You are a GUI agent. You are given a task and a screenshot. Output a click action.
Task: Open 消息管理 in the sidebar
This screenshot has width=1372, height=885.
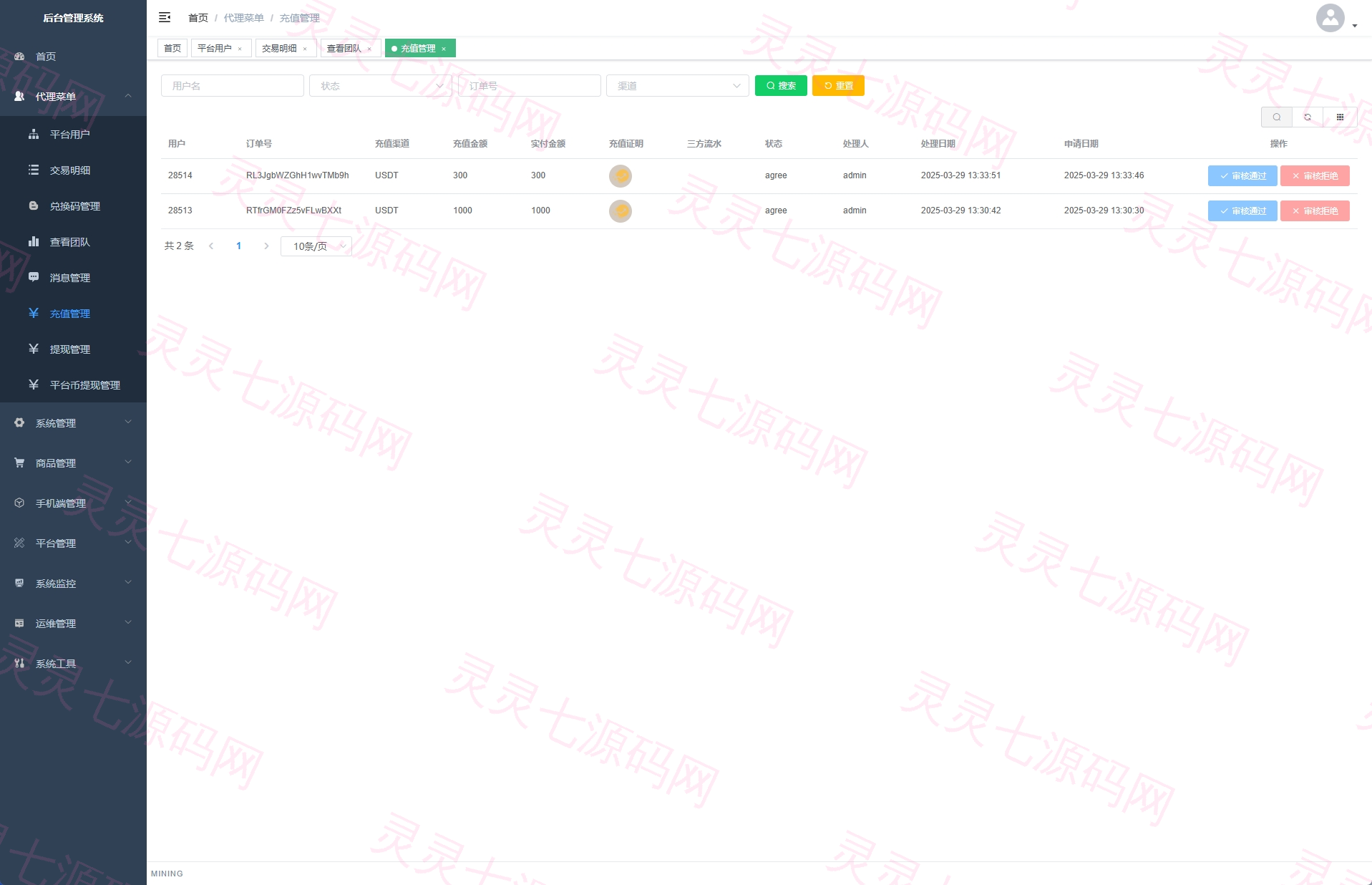(73, 277)
